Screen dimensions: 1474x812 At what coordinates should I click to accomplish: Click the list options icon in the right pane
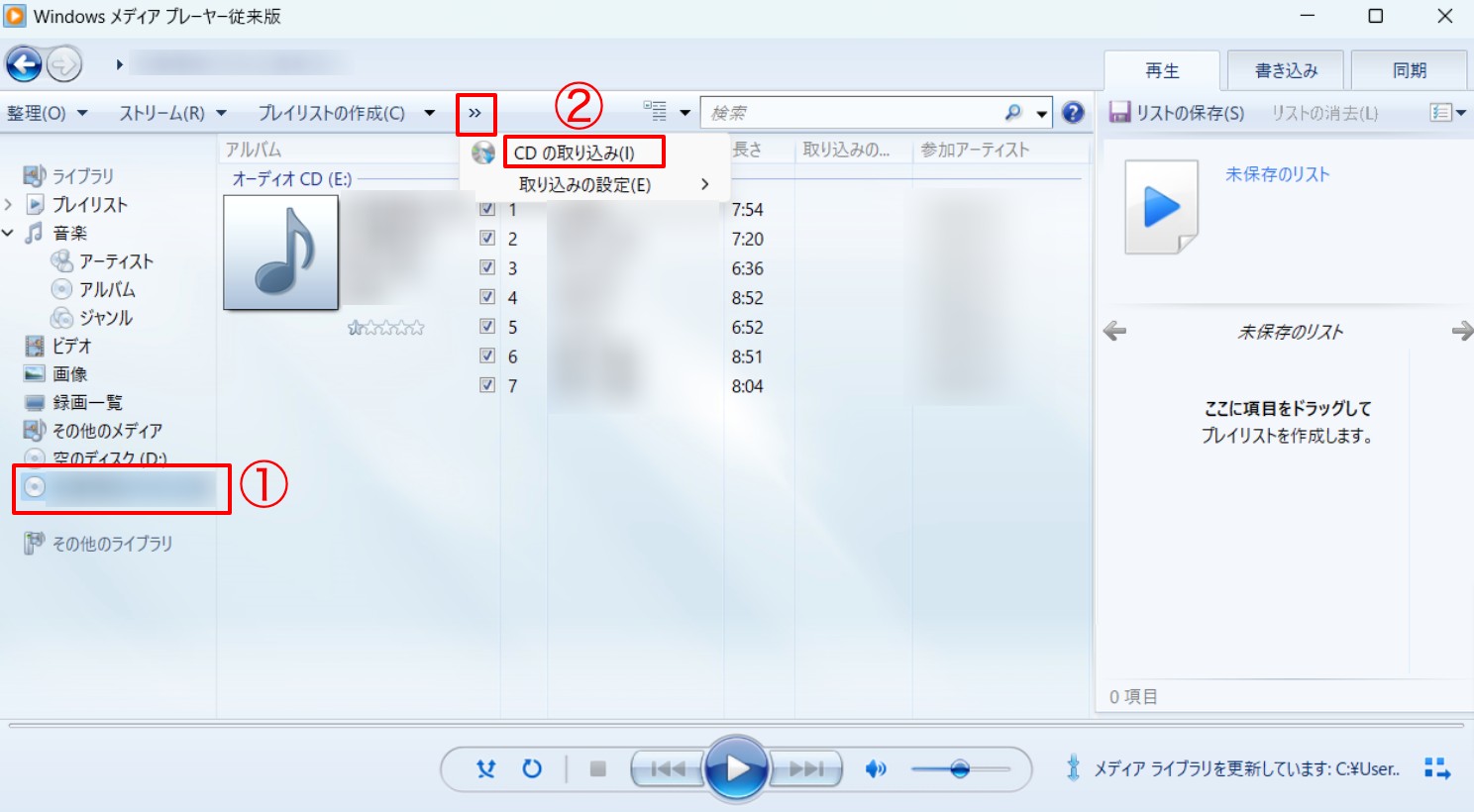click(1441, 113)
